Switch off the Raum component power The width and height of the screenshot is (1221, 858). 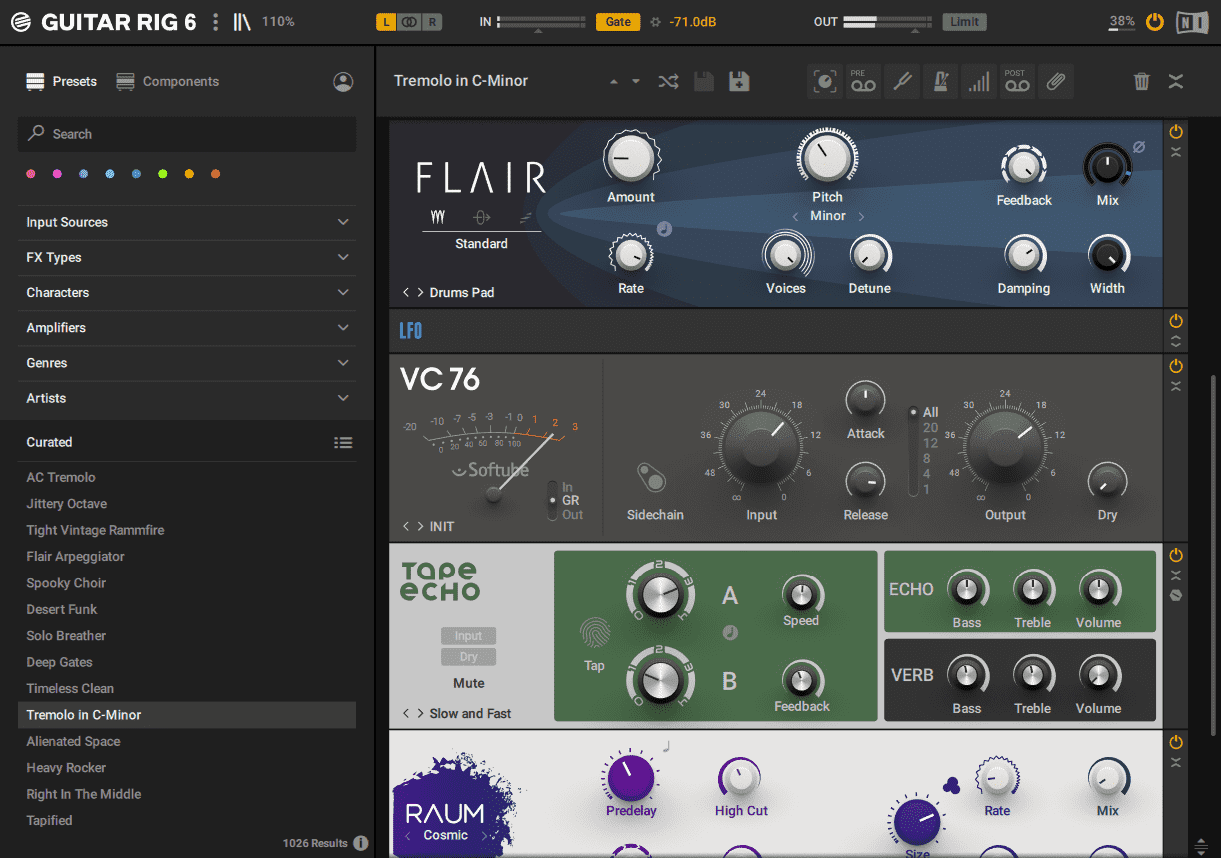coord(1176,742)
